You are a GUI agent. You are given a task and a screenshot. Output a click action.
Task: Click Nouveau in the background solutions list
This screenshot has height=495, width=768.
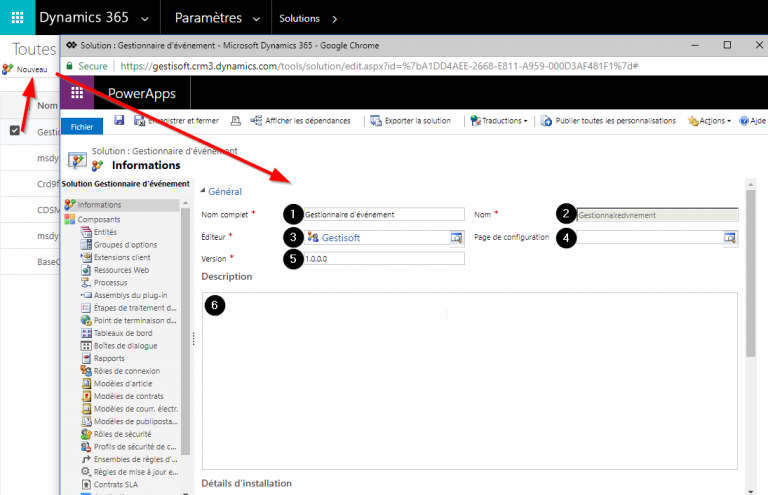click(25, 70)
